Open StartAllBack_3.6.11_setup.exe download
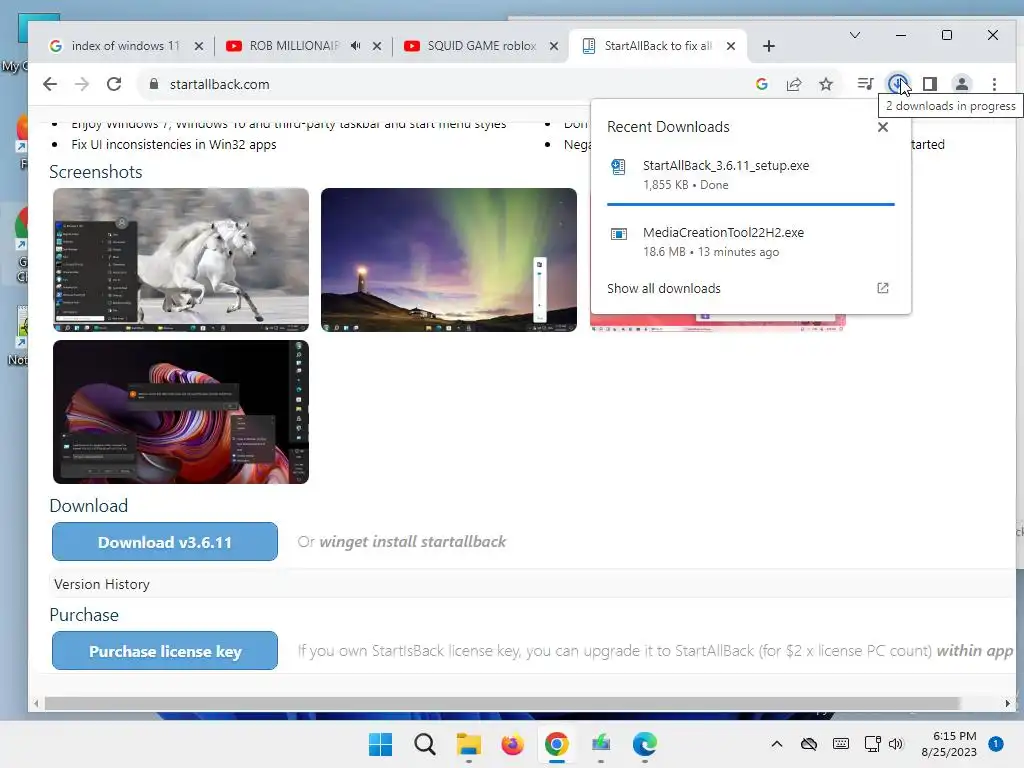This screenshot has width=1024, height=768. 750,174
